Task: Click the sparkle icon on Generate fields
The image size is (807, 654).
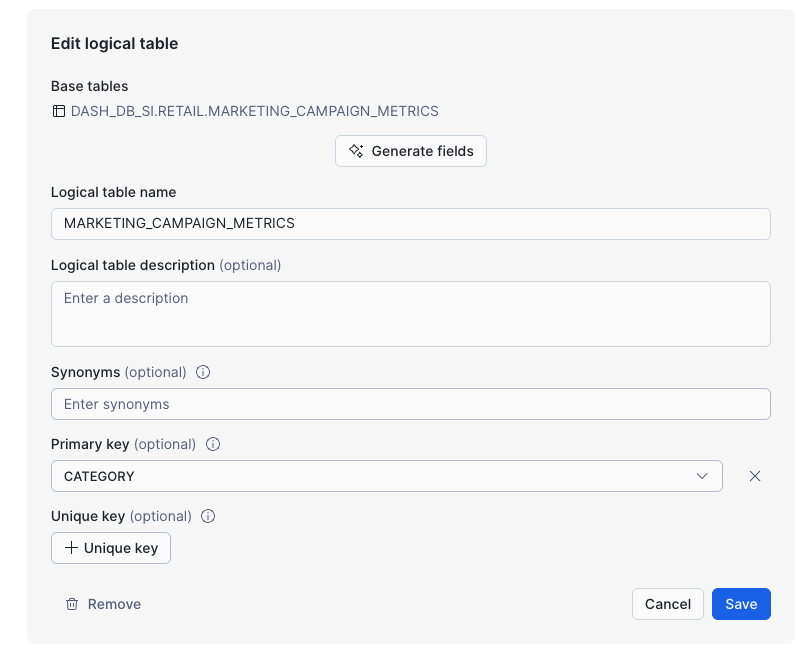Action: (x=356, y=151)
